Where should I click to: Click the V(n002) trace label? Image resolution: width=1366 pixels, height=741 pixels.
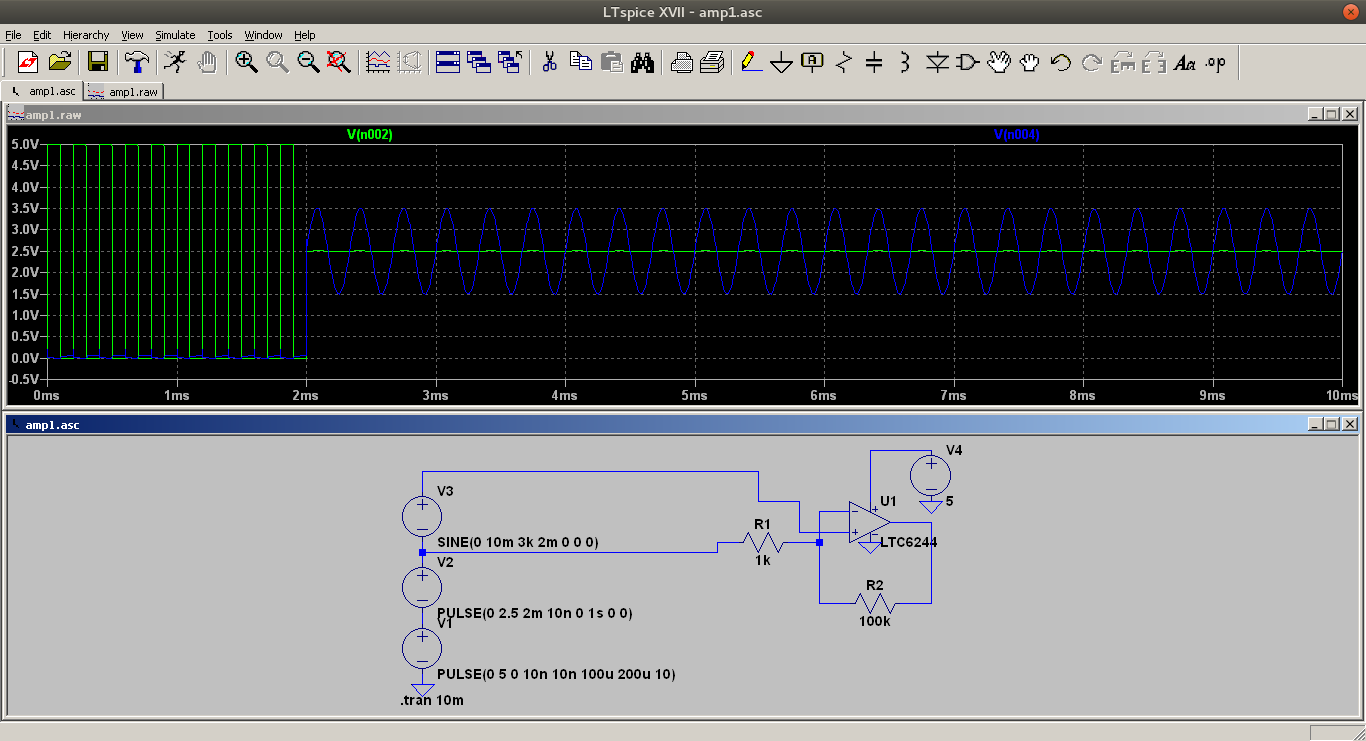click(x=369, y=134)
